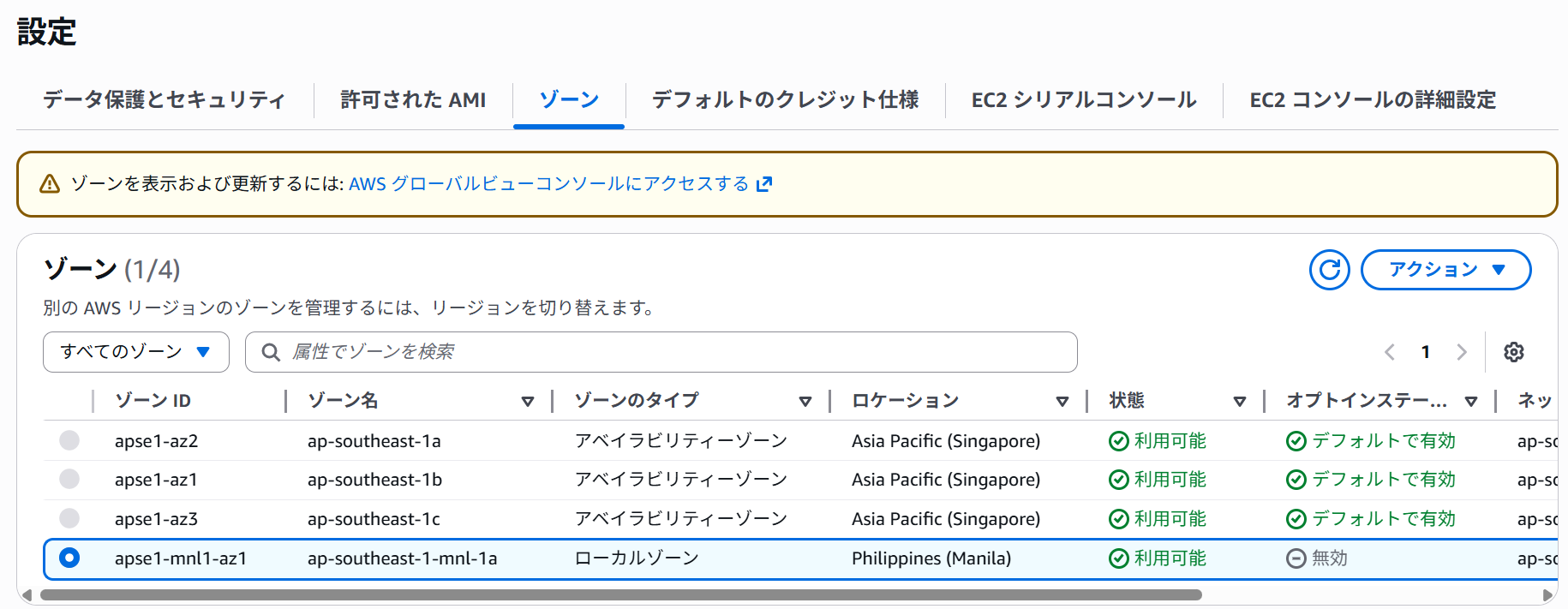Open table preferences gear icon
Screen dimensions: 1568x609
(x=1514, y=352)
